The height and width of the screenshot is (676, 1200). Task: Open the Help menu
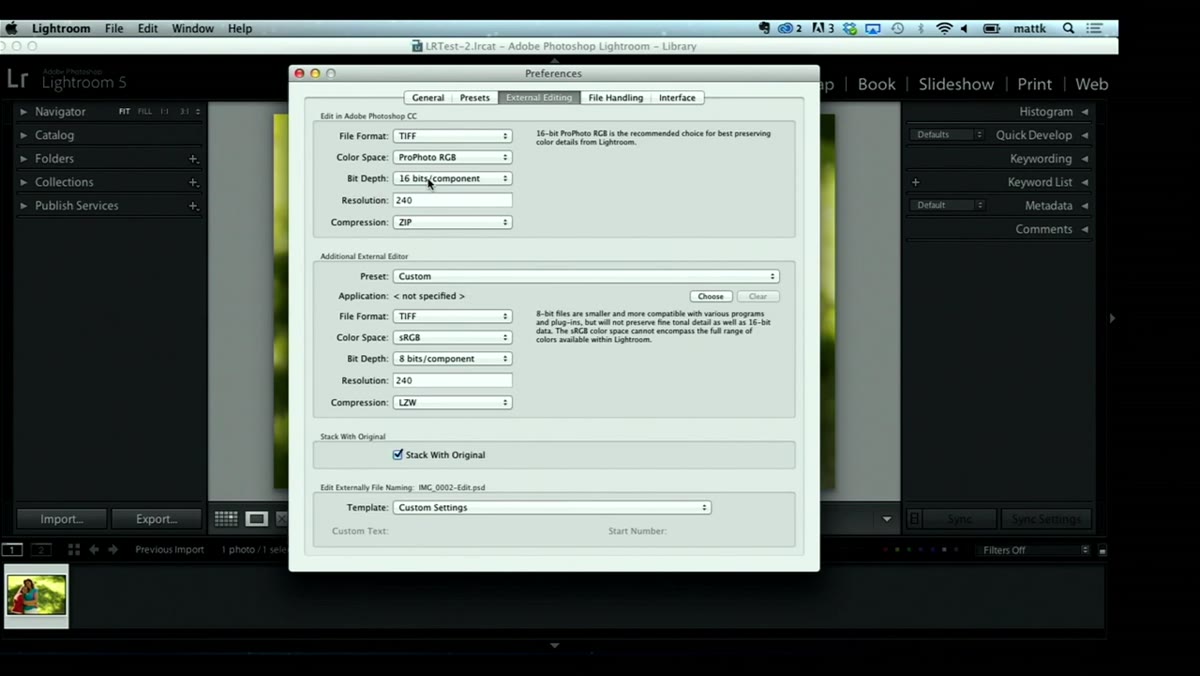click(240, 29)
